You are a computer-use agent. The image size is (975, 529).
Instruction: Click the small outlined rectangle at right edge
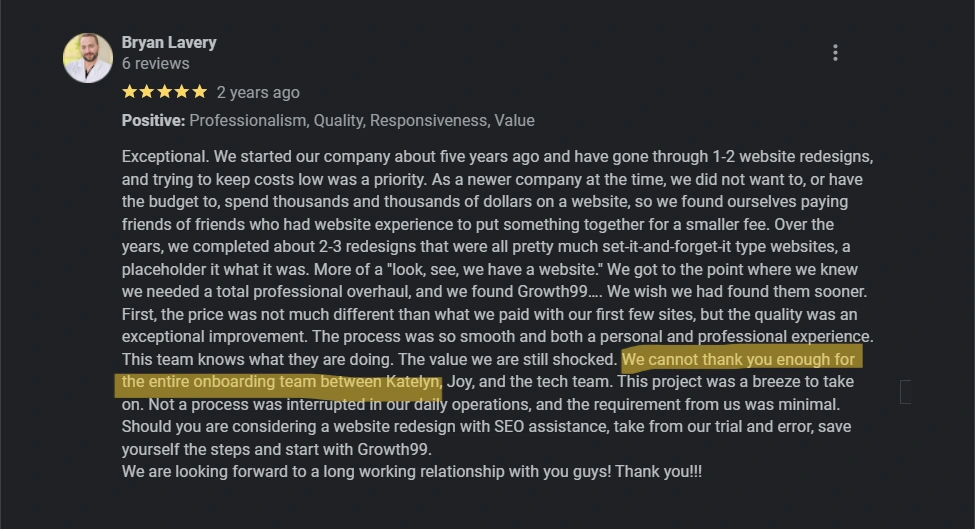pos(905,392)
